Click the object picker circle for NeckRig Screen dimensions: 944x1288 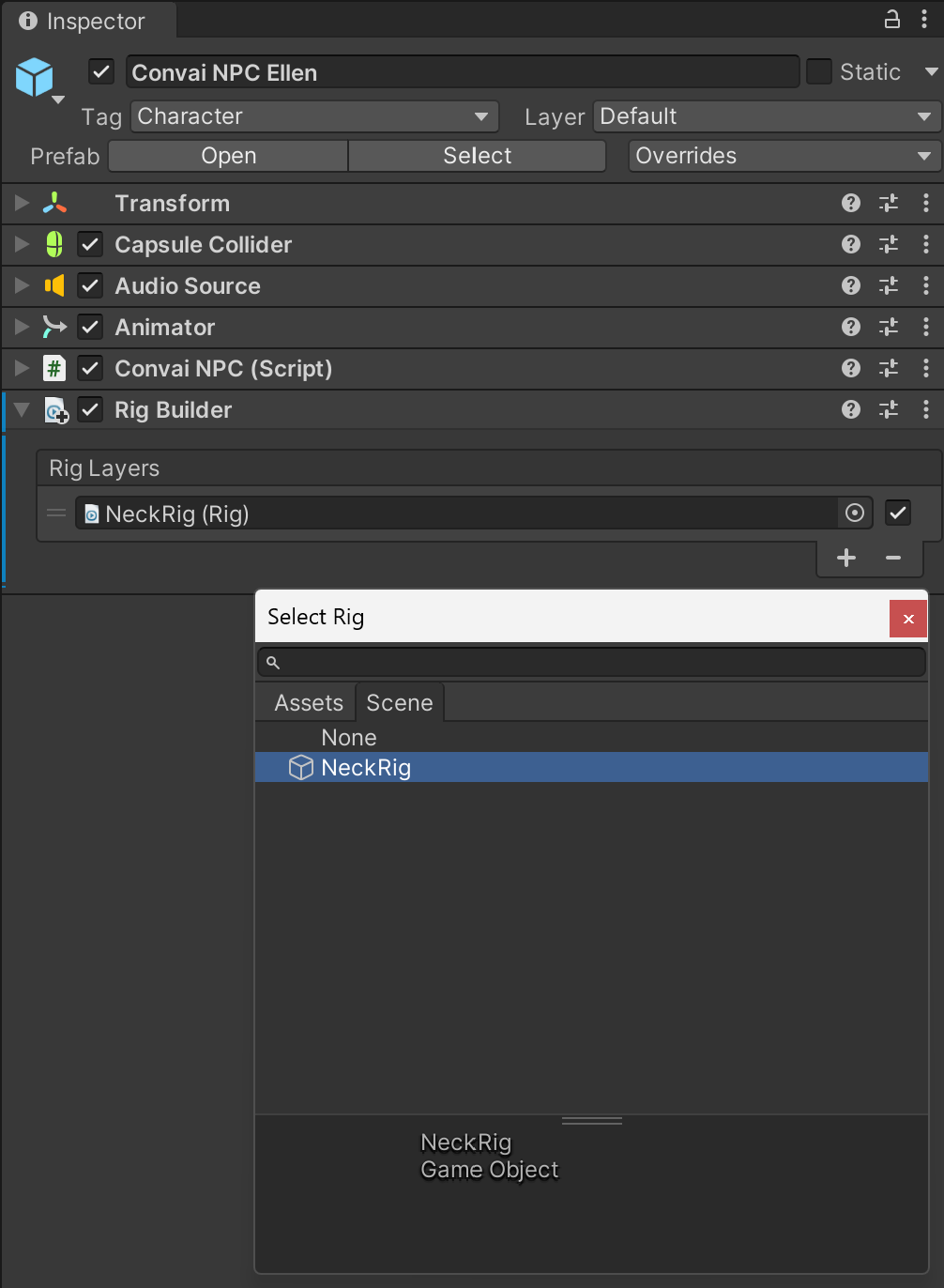click(x=855, y=513)
